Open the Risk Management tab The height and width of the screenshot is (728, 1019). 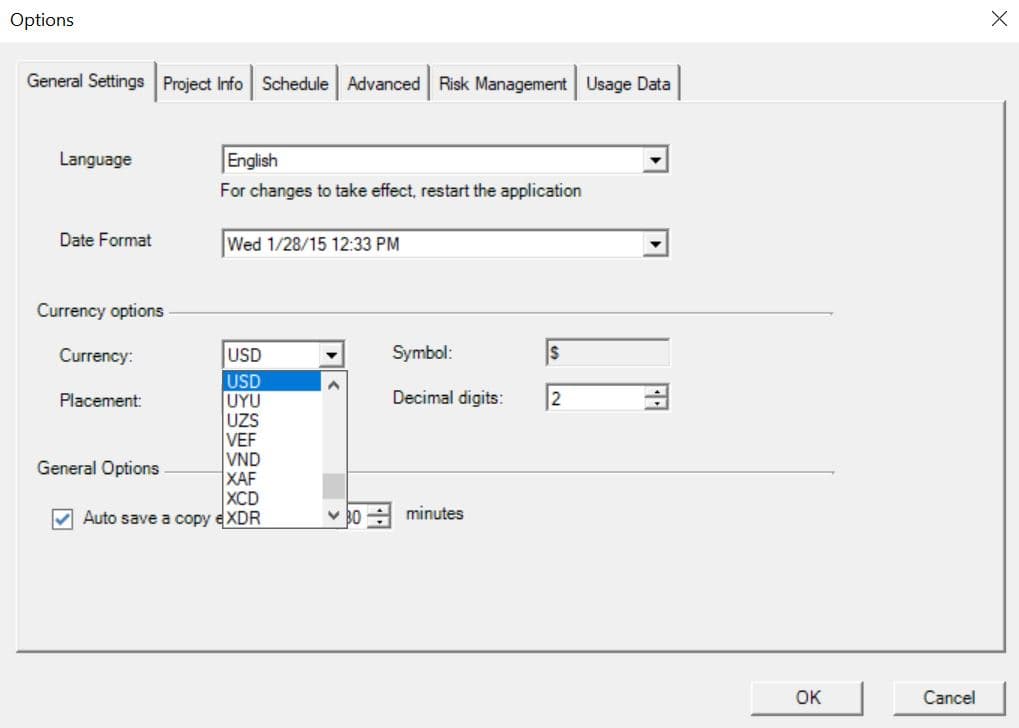point(502,83)
